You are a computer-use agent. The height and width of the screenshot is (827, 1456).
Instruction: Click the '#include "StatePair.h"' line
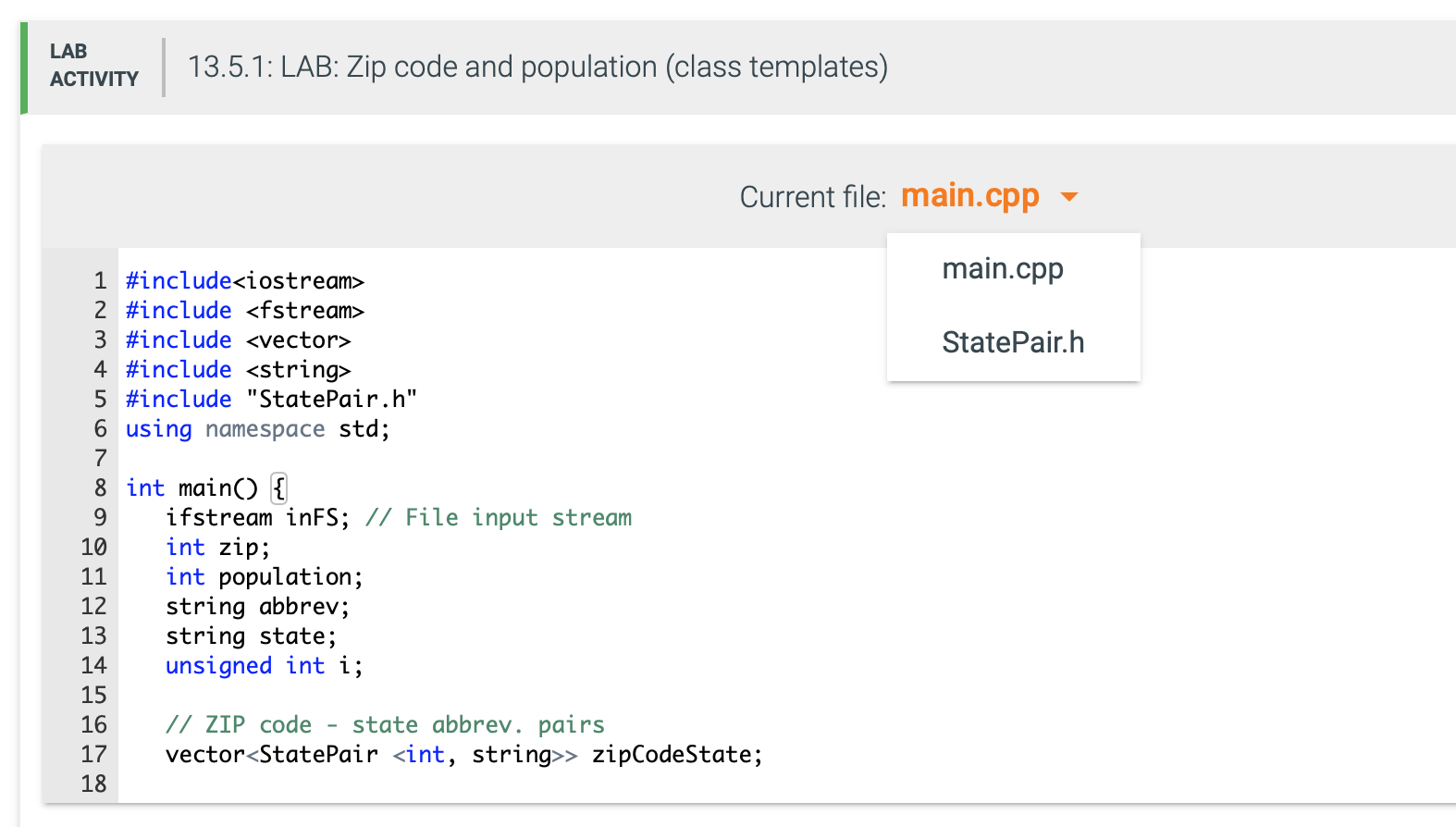click(x=272, y=399)
